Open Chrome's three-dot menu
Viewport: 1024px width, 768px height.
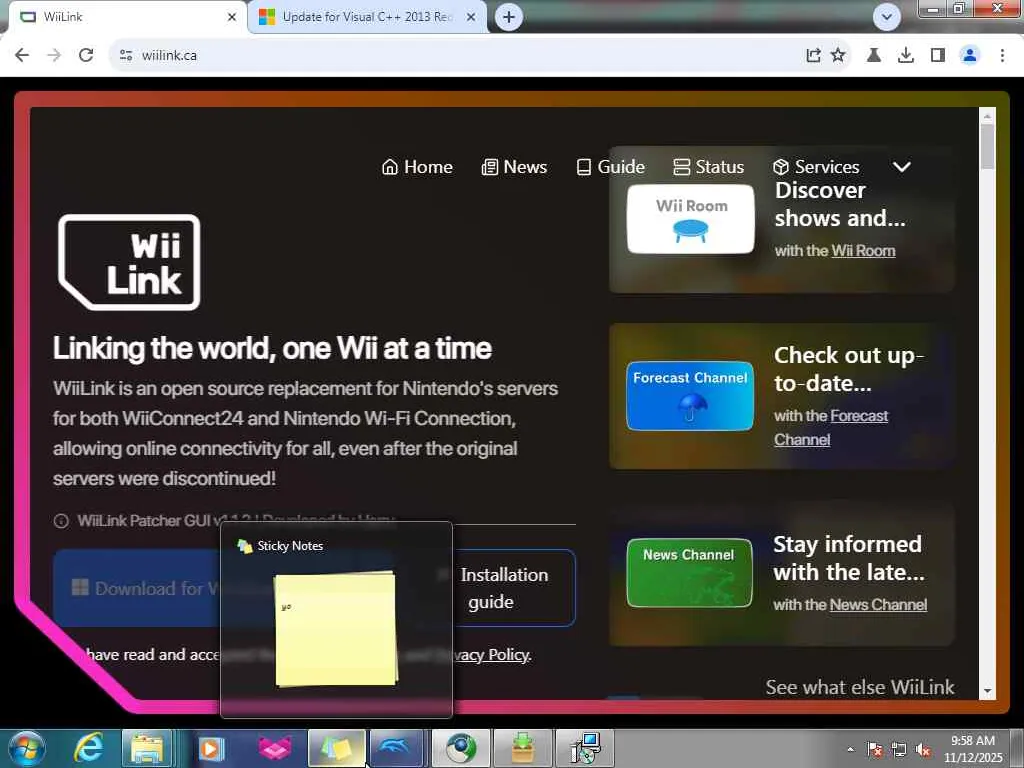[1002, 56]
